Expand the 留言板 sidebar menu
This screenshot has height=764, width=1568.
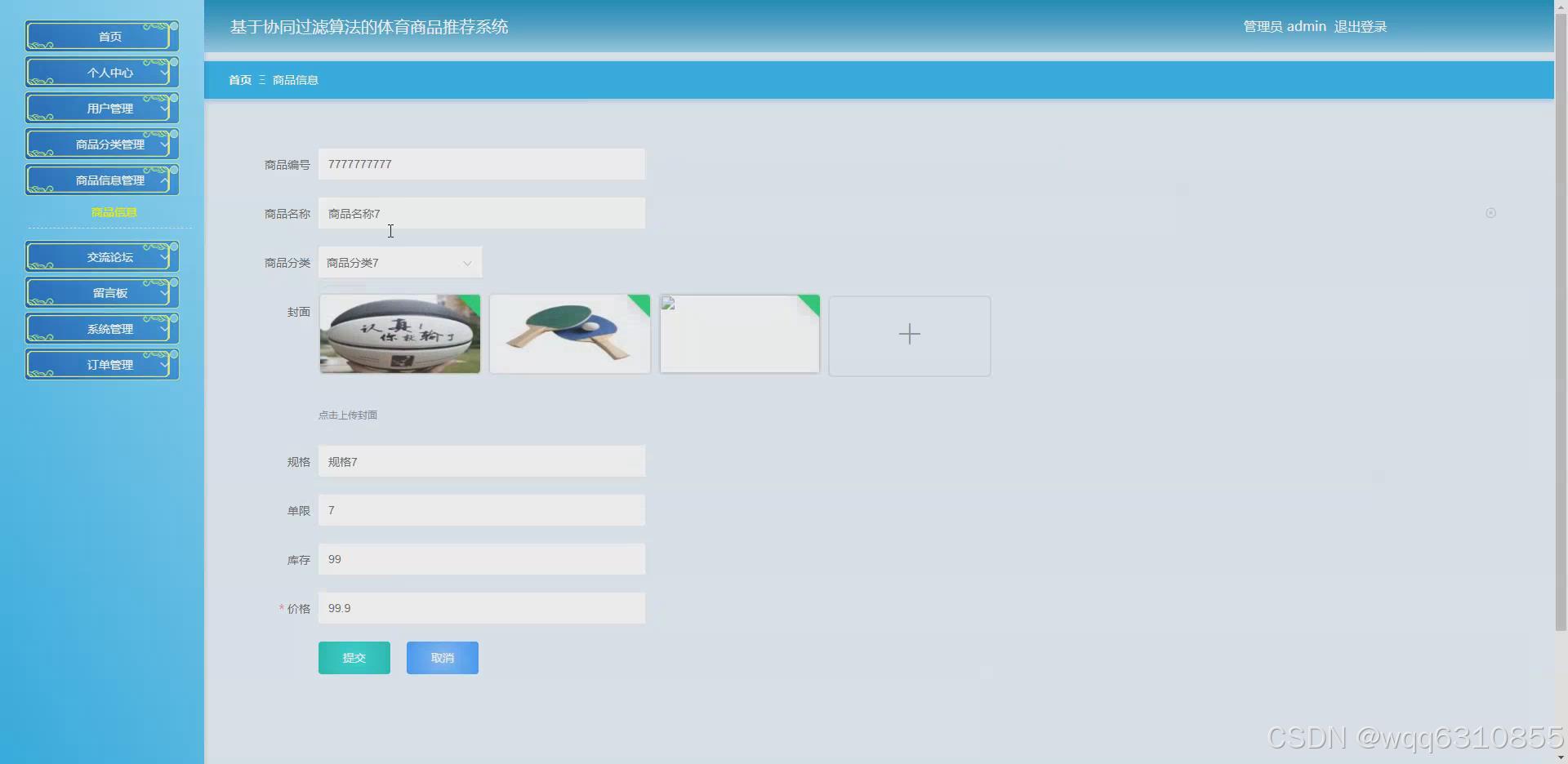coord(102,292)
